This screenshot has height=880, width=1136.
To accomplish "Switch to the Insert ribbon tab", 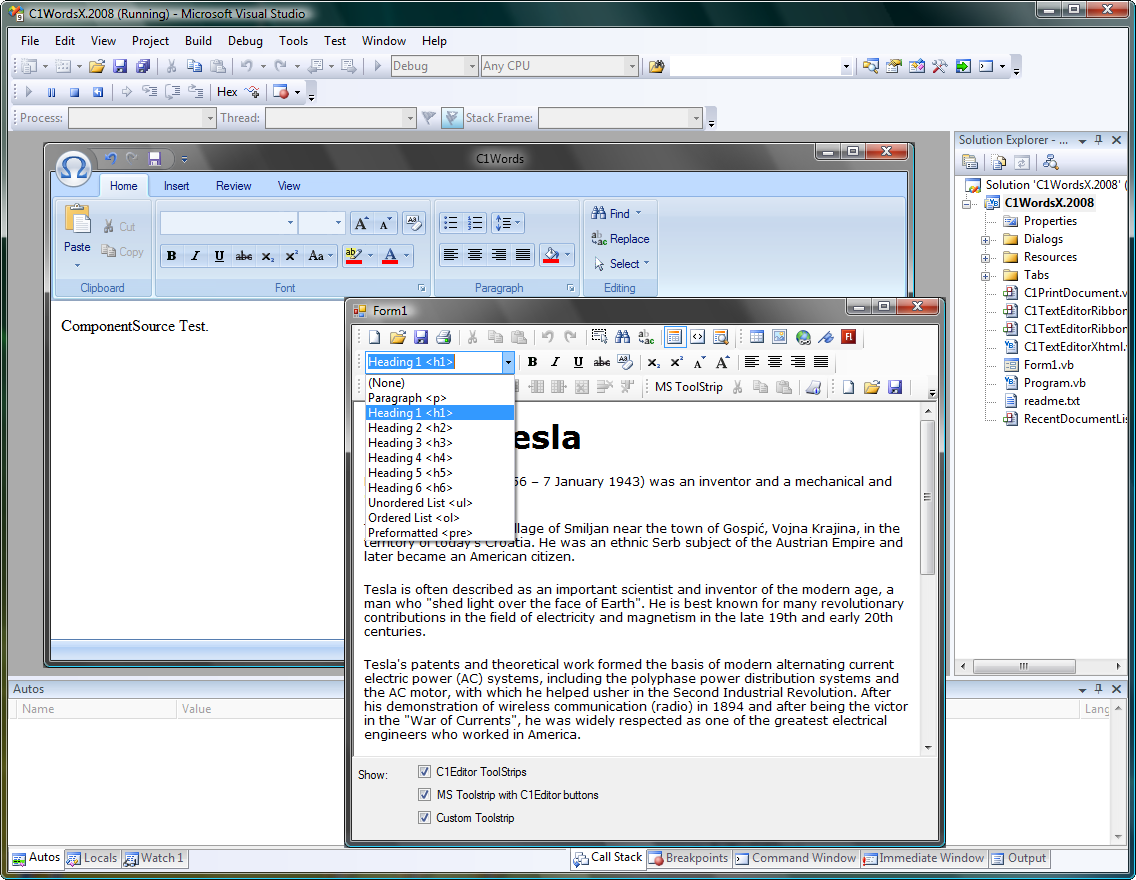I will click(x=176, y=186).
